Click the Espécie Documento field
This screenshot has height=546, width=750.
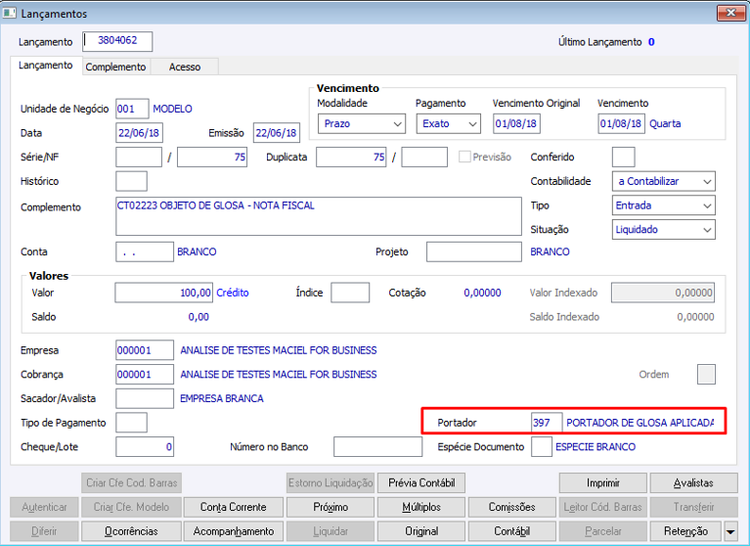pos(541,447)
